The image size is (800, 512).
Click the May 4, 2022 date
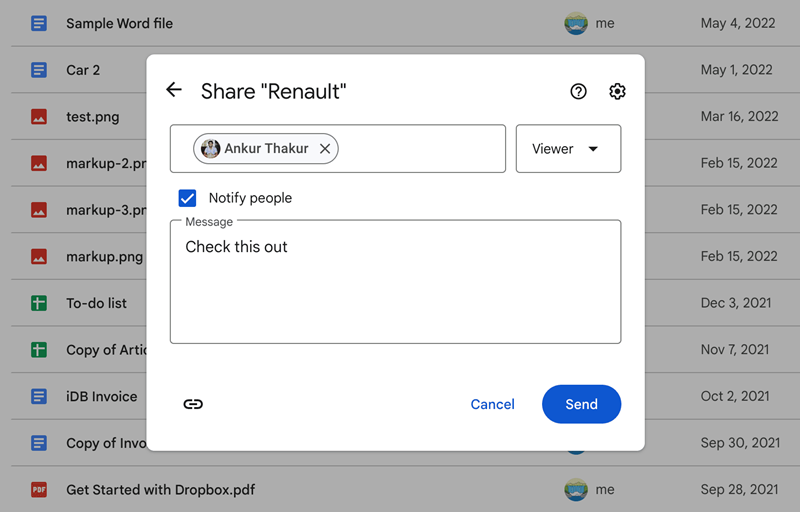[x=738, y=23]
